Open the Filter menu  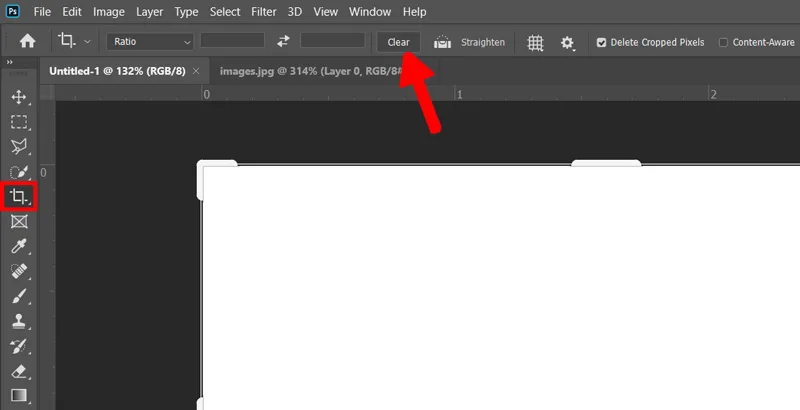pyautogui.click(x=263, y=12)
